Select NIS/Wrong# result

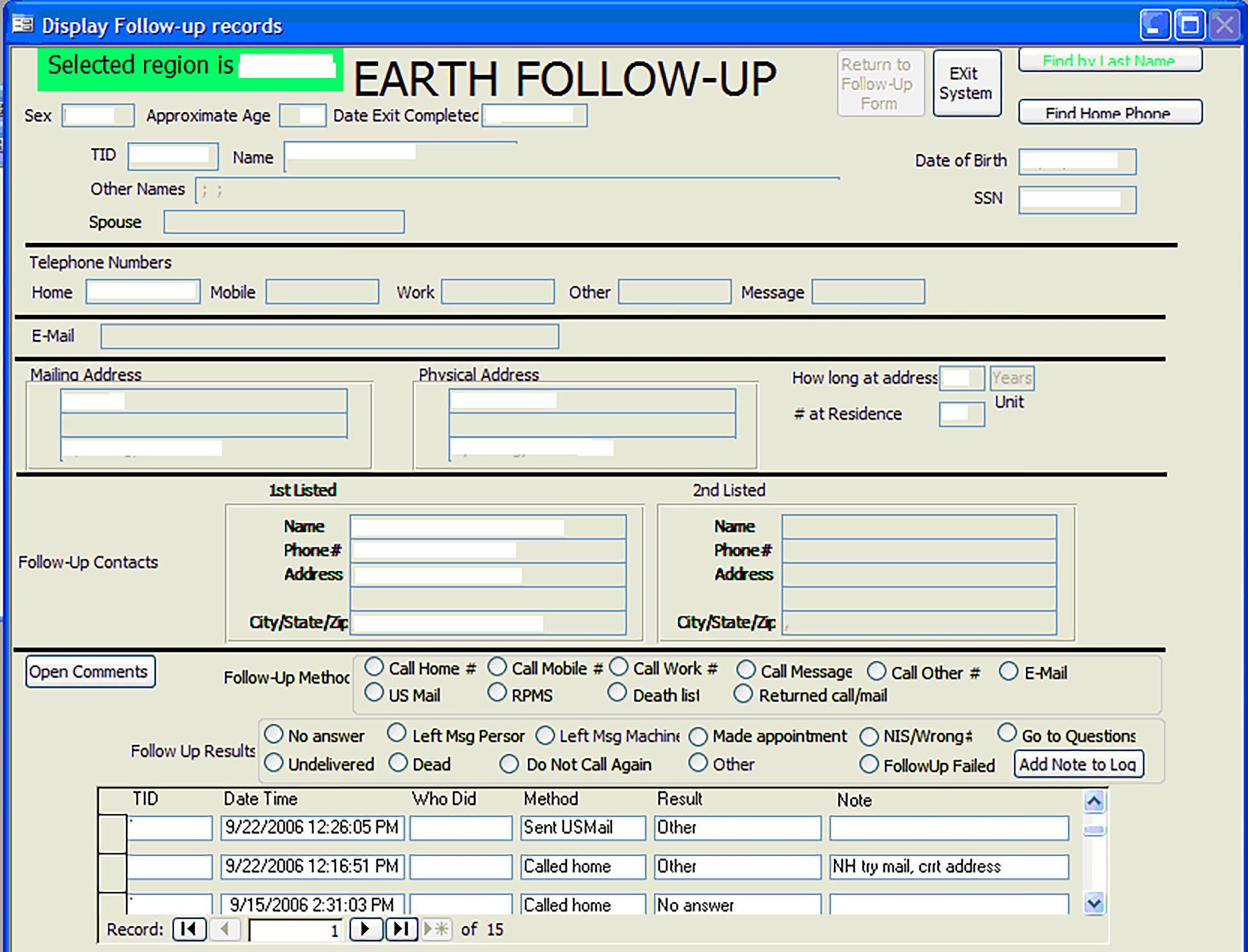[869, 736]
